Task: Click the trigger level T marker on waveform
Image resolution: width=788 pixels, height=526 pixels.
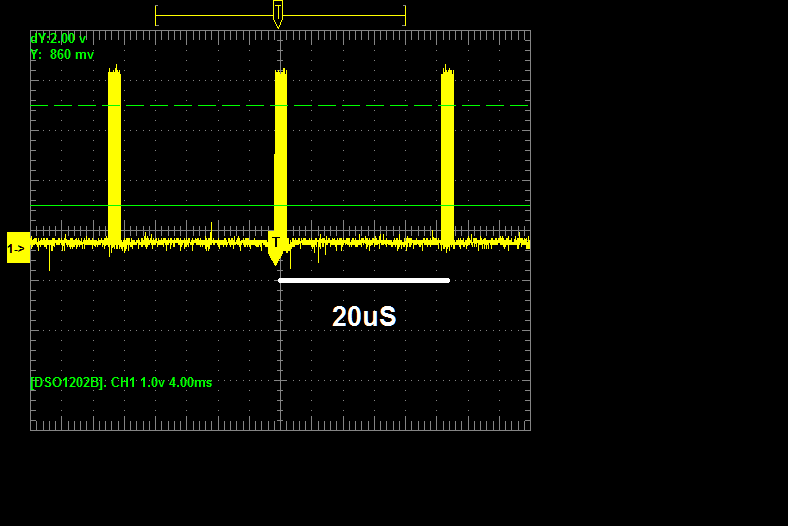Action: pyautogui.click(x=275, y=248)
